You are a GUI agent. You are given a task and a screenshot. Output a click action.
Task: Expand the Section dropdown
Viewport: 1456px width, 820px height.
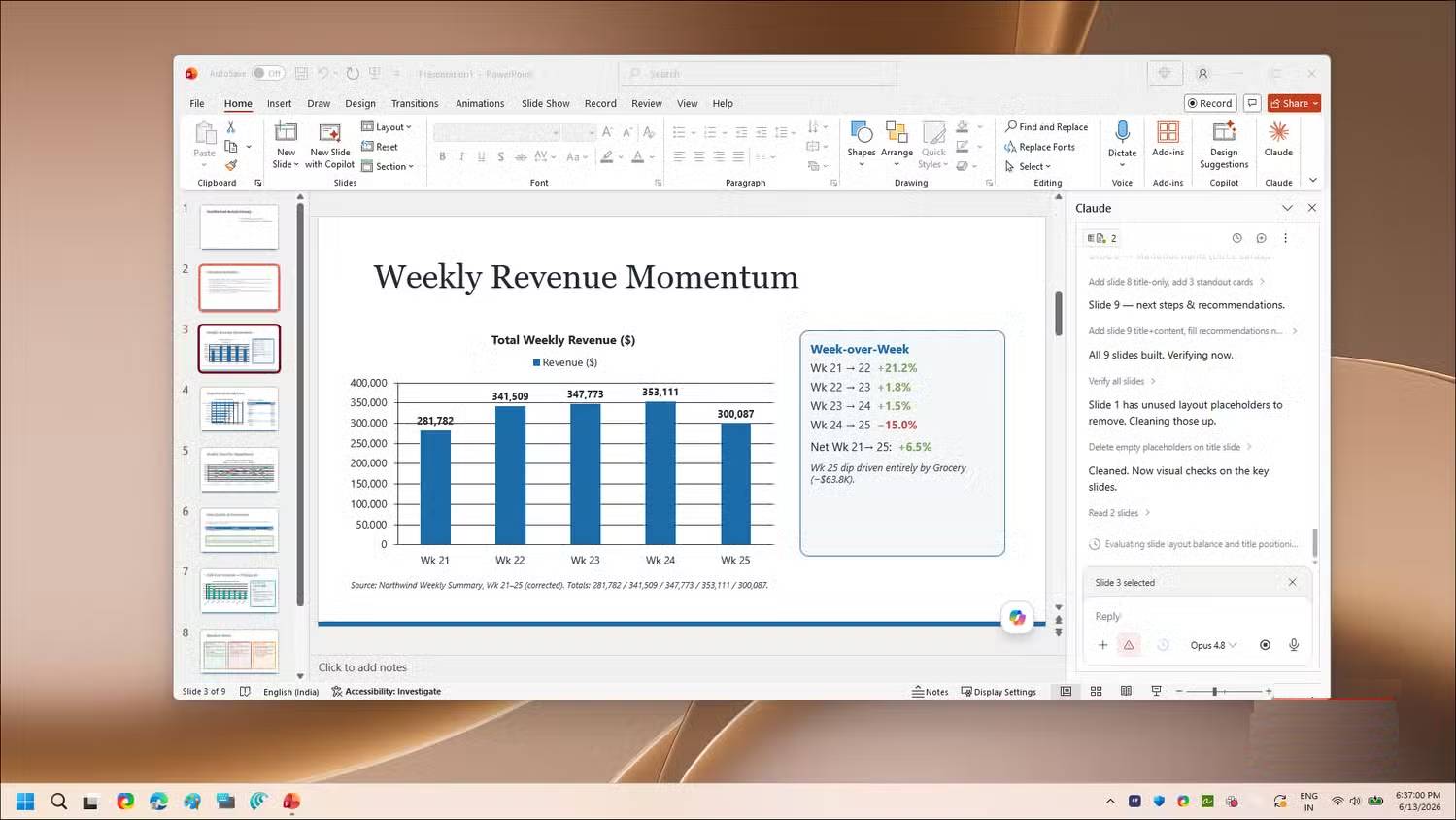[388, 166]
